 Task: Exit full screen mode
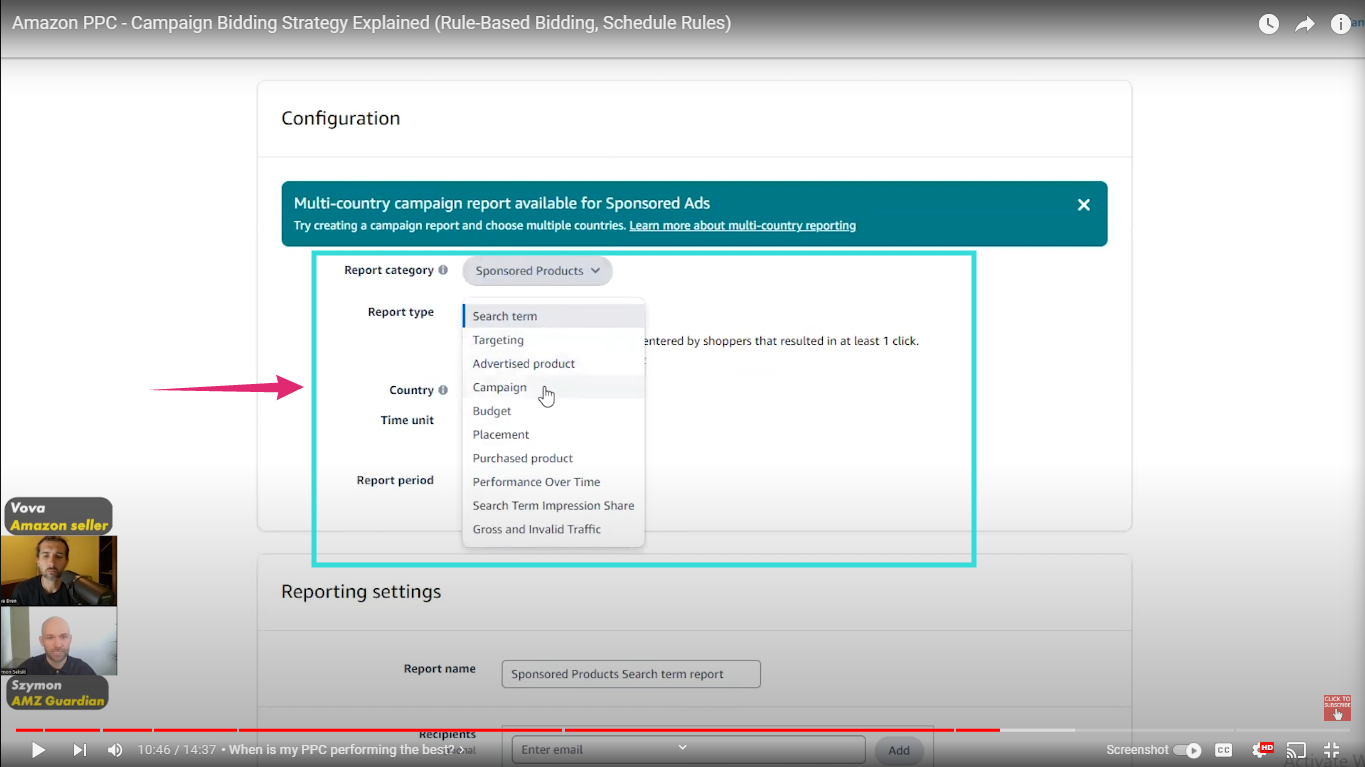[1332, 750]
